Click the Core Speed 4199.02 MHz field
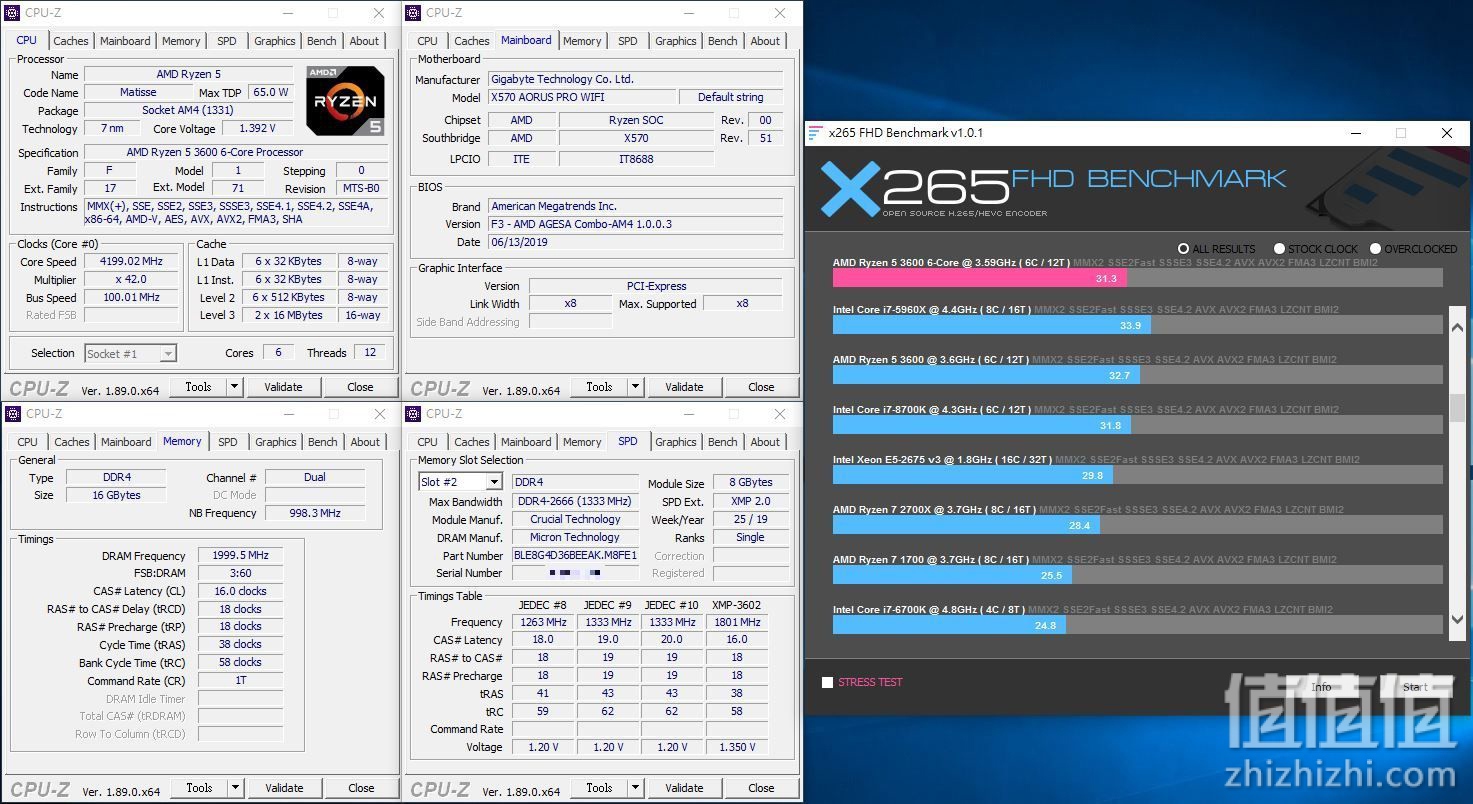The height and width of the screenshot is (804, 1473). (131, 262)
